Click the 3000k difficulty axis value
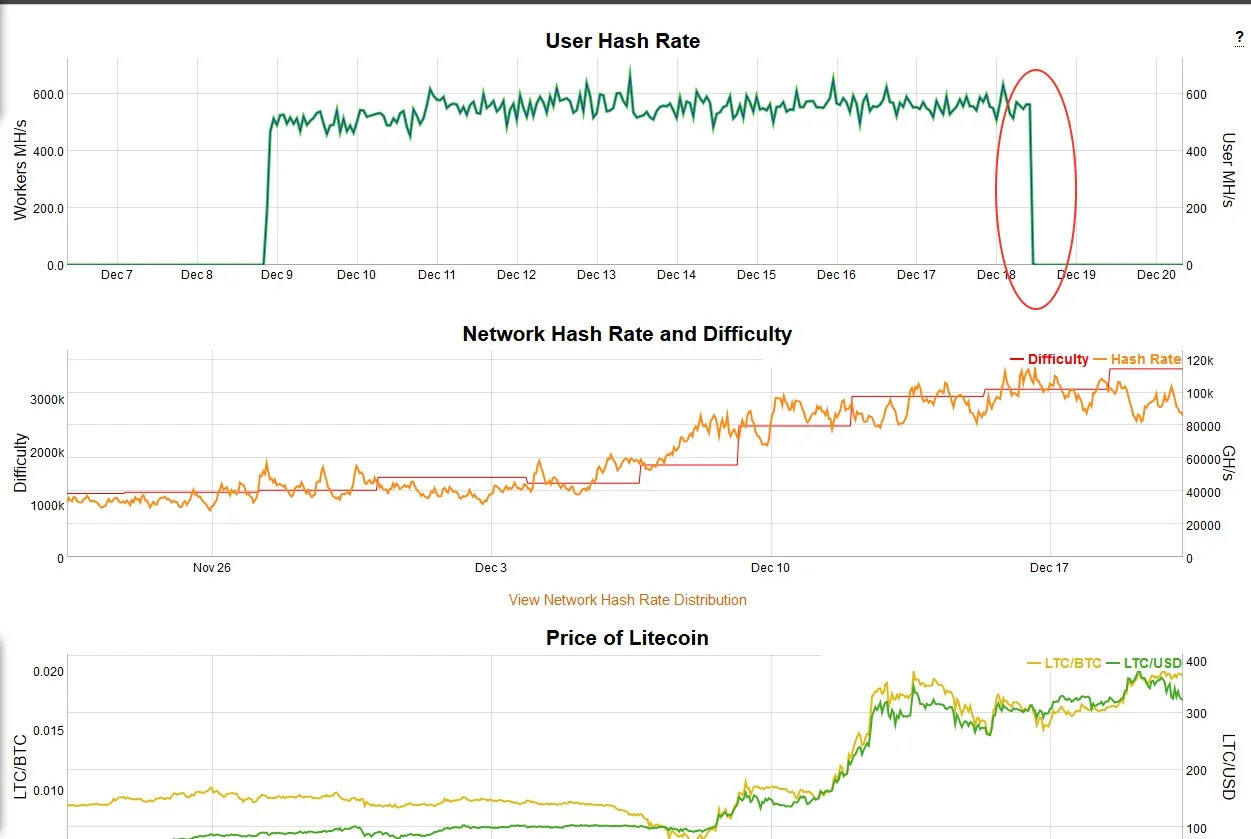 point(47,399)
